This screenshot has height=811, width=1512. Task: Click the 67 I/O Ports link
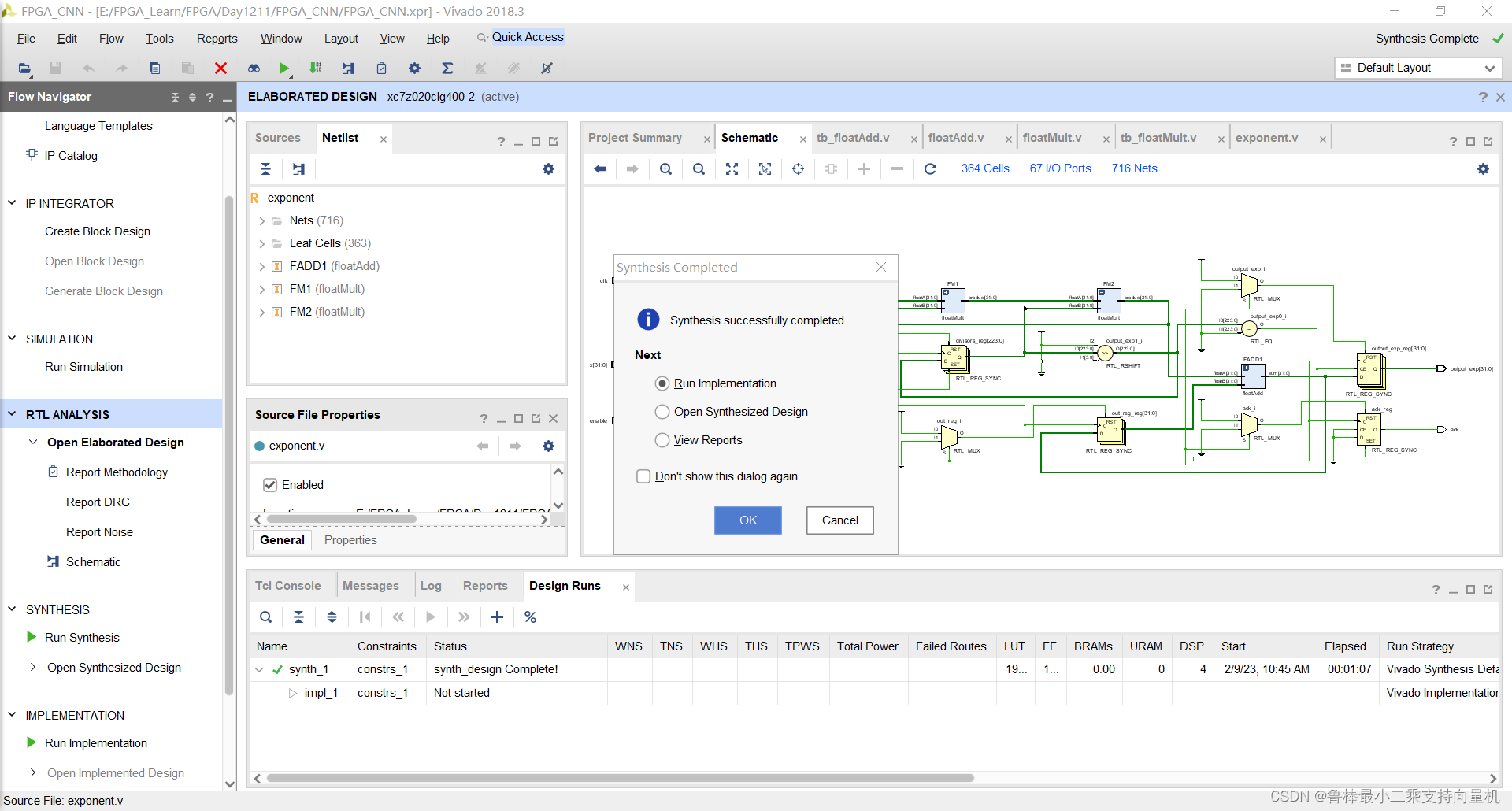pos(1061,168)
